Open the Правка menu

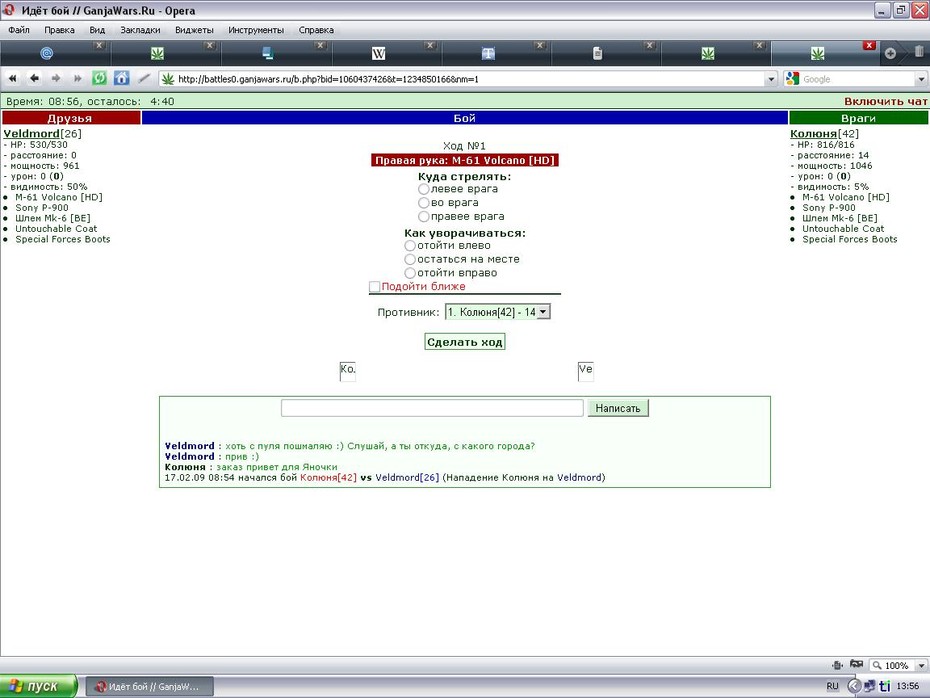pyautogui.click(x=59, y=30)
